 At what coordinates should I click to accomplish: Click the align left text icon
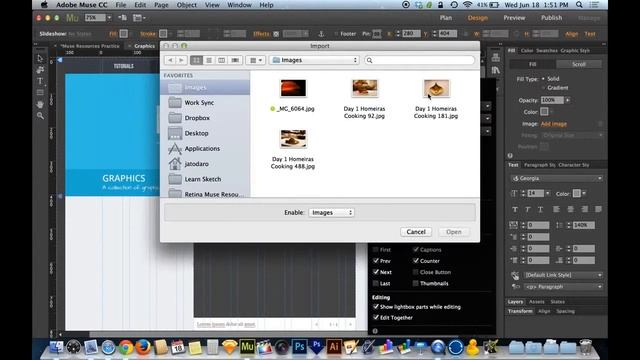click(556, 209)
